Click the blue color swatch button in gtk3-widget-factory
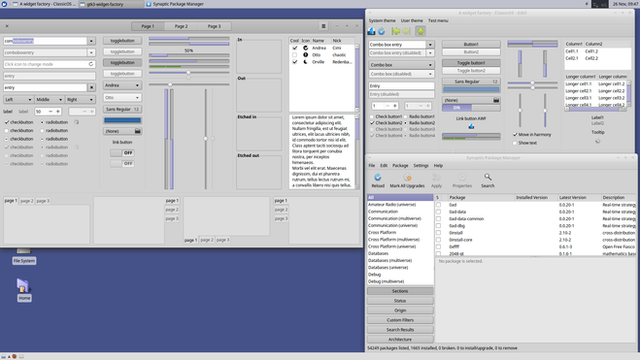This screenshot has width=640, height=360. coord(122,120)
